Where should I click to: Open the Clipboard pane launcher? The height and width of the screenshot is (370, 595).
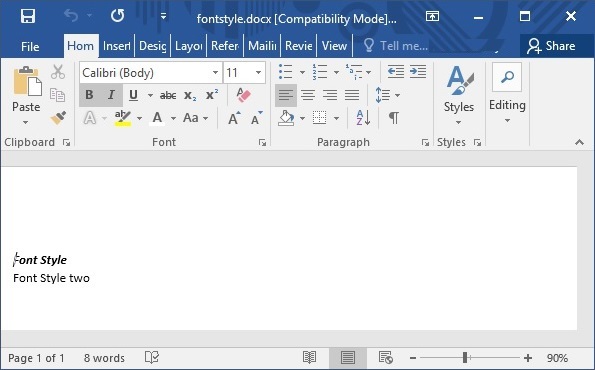click(x=67, y=143)
